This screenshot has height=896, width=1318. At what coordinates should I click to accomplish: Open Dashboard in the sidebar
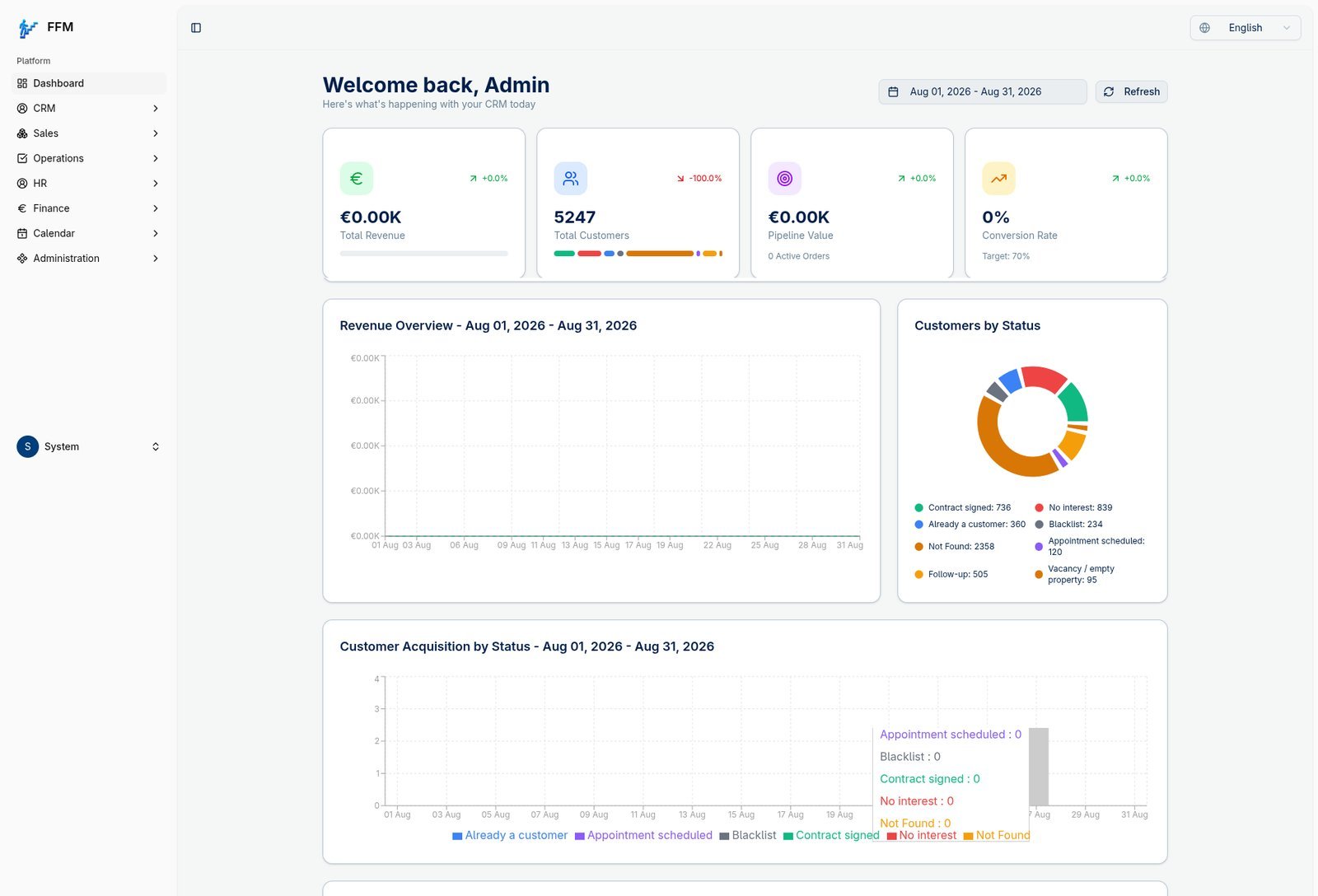[89, 83]
